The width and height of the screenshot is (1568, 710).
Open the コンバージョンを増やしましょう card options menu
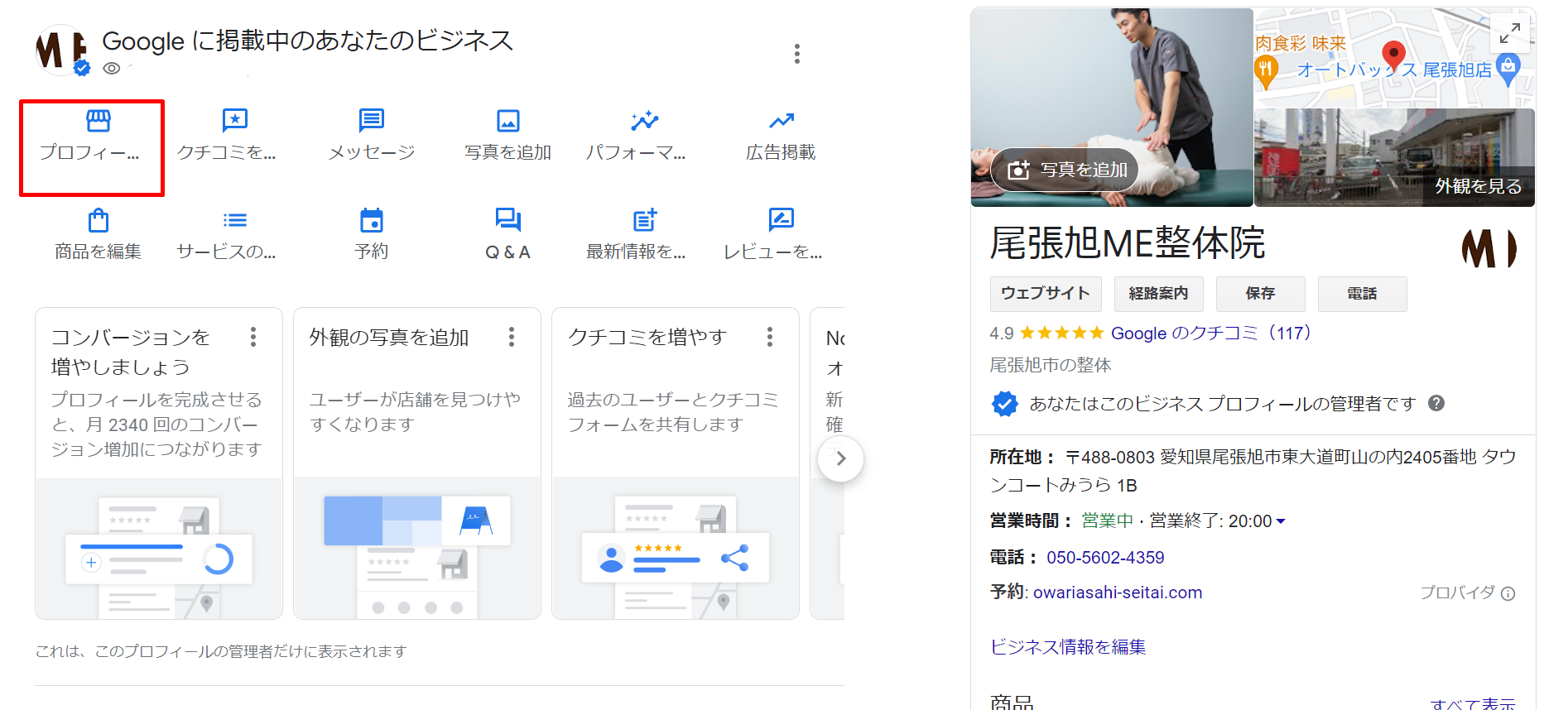point(253,337)
